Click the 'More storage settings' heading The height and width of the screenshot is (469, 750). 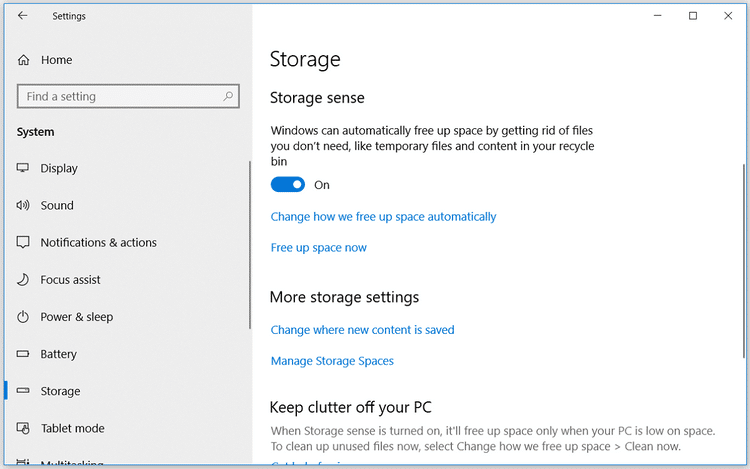tap(344, 297)
